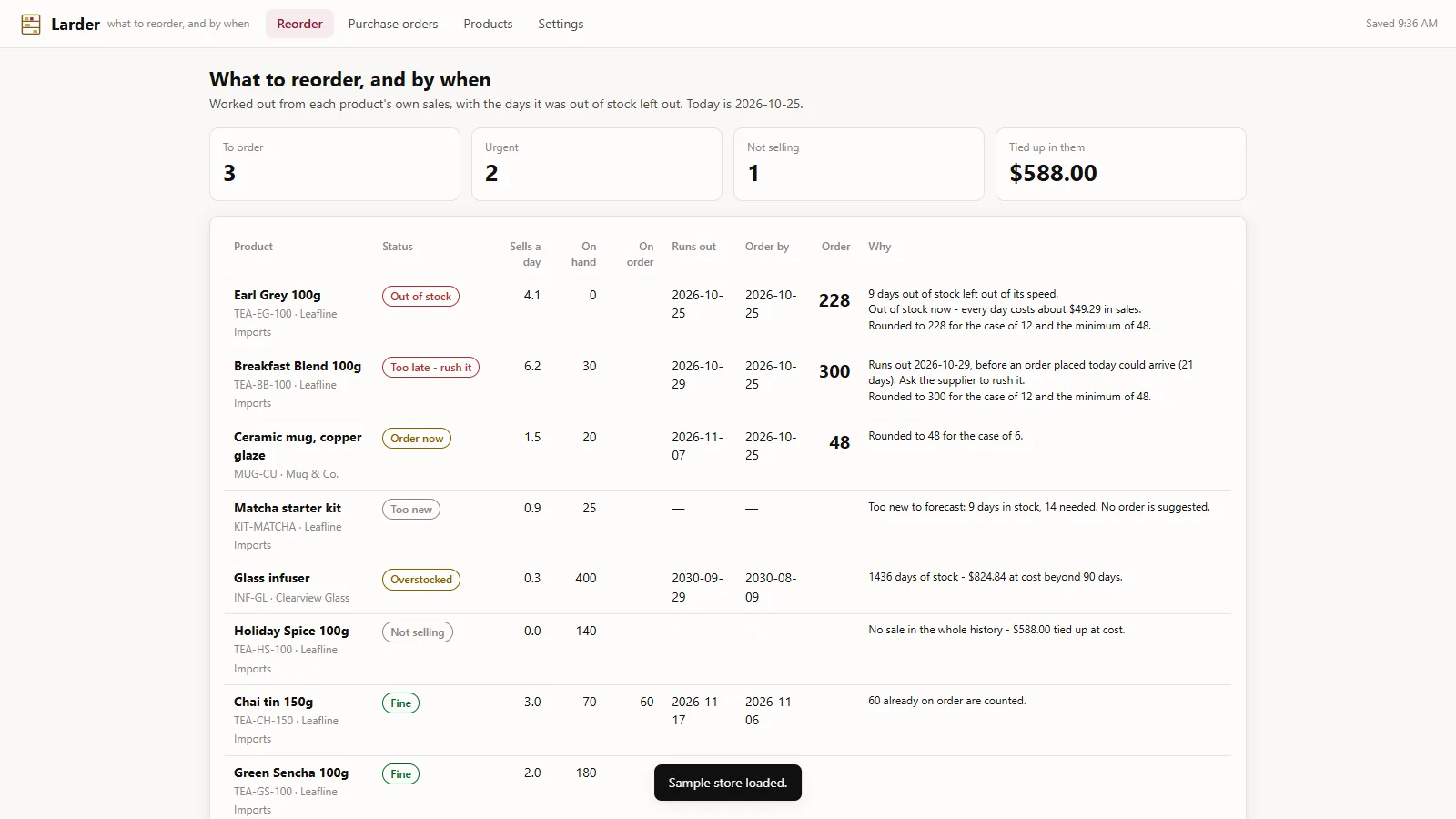
Task: Select Ceramic mug, copper glaze product
Action: tap(298, 446)
